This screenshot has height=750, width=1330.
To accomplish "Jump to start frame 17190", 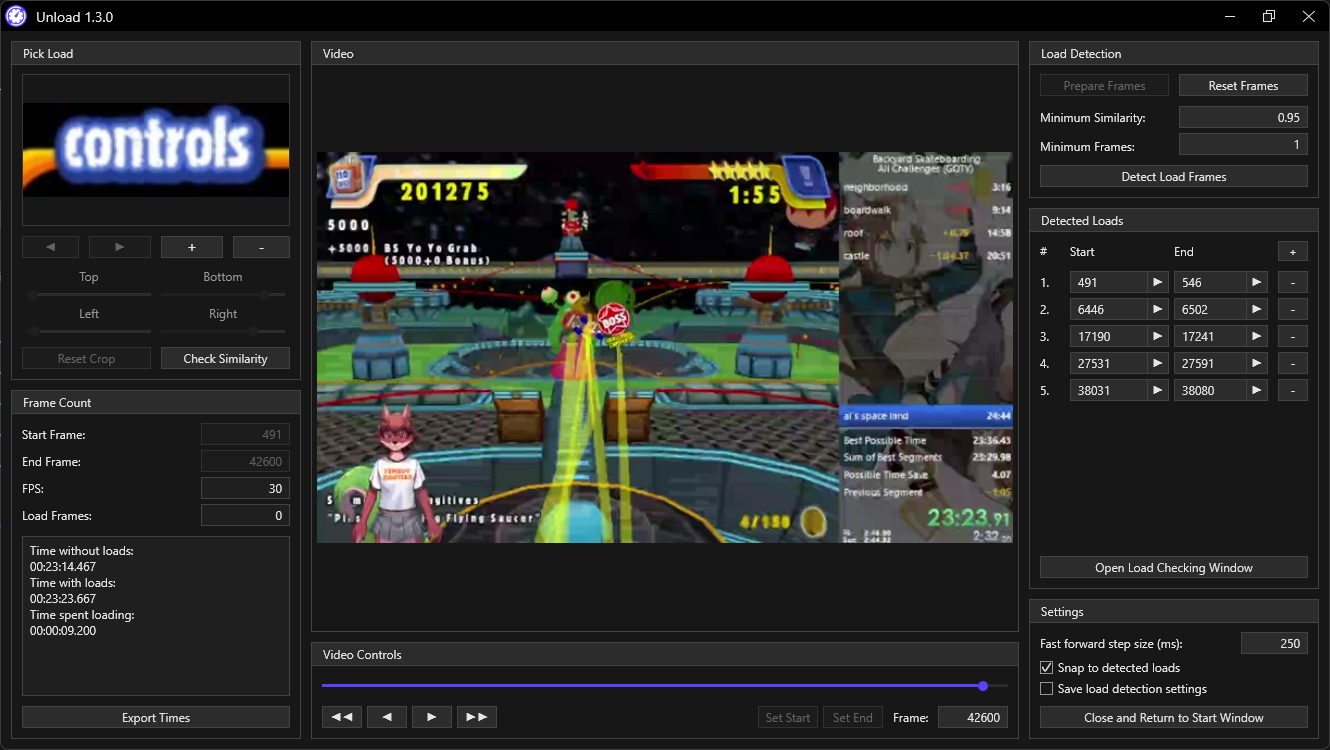I will (x=1158, y=337).
